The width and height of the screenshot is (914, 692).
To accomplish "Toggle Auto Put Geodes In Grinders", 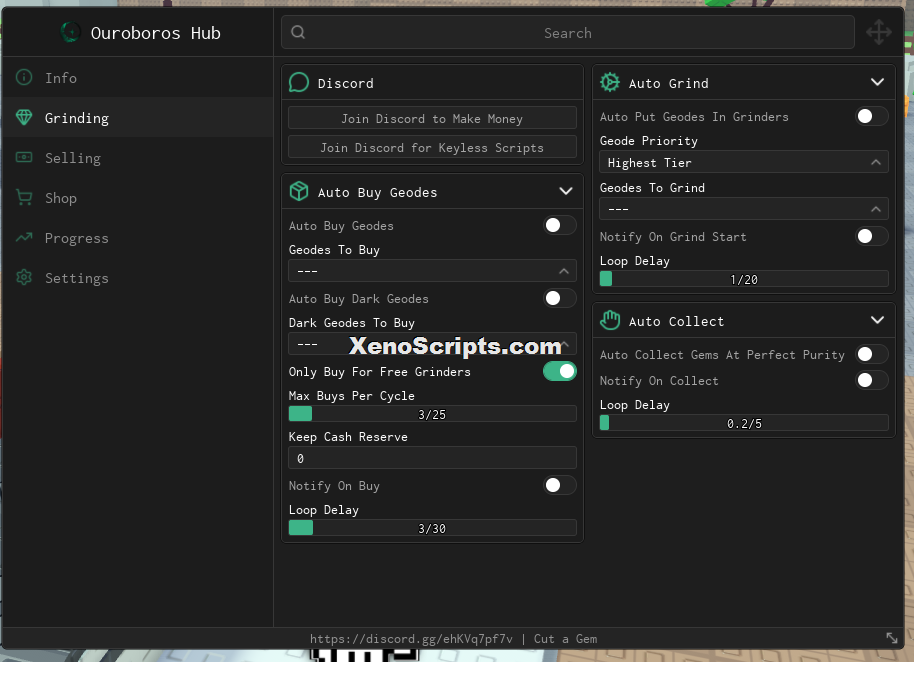I will [871, 116].
